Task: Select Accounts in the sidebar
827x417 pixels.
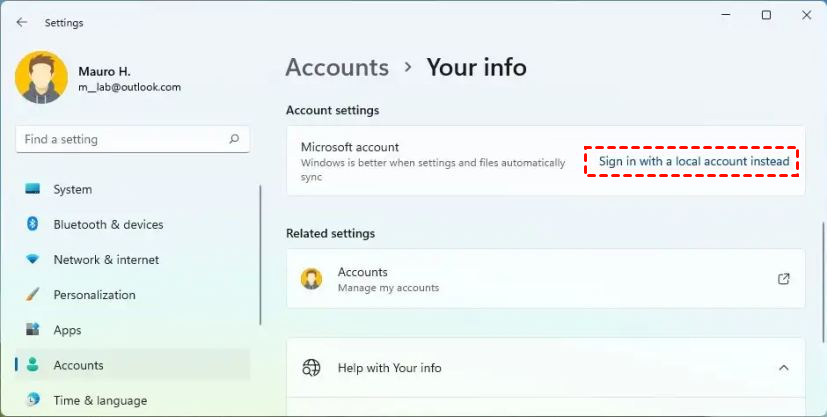Action: click(78, 365)
